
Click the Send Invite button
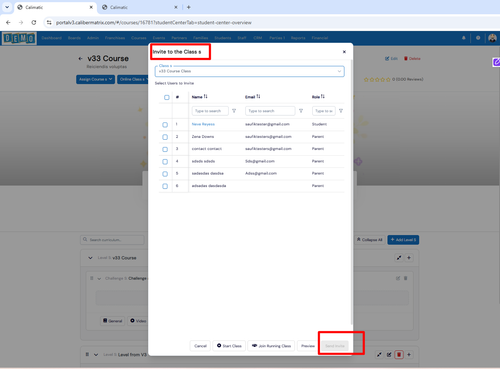335,346
